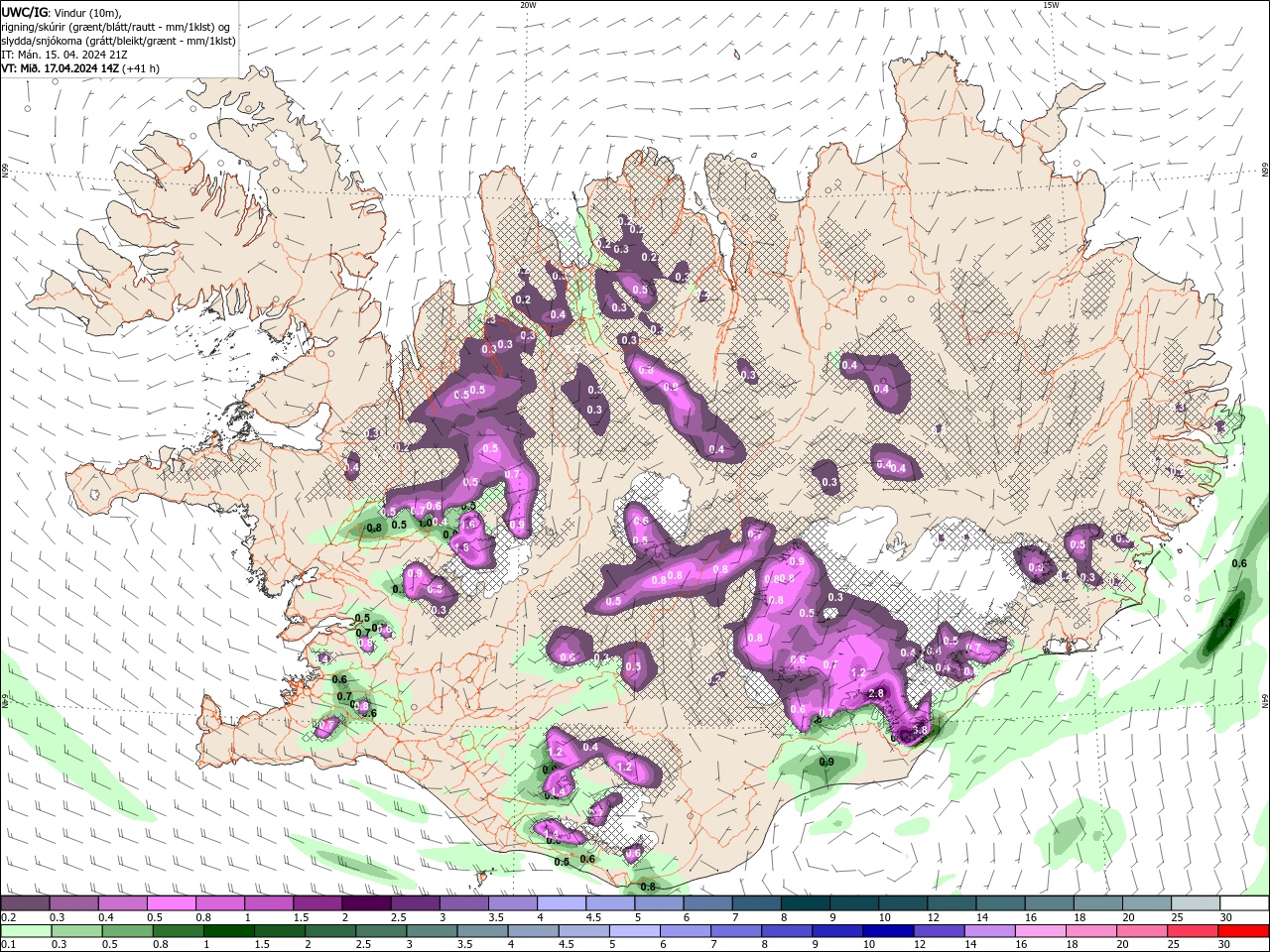
Task: Click the '20W' longitude label at top
Action: click(528, 5)
